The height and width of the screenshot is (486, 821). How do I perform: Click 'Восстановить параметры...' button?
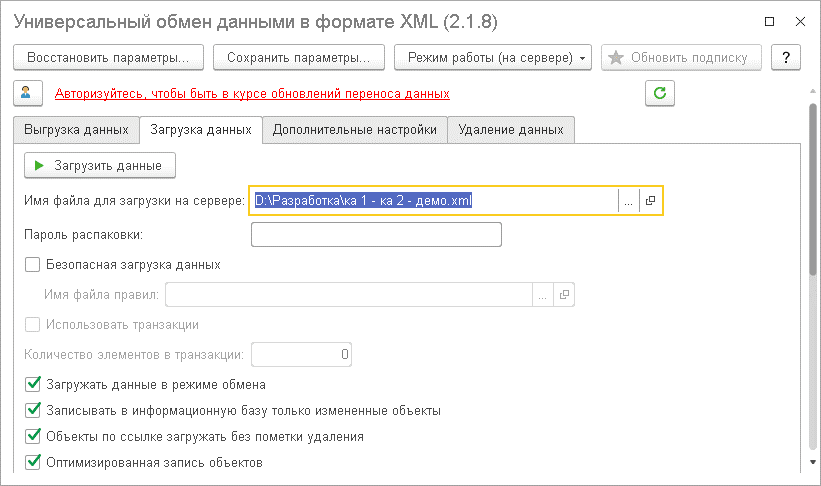click(x=108, y=57)
